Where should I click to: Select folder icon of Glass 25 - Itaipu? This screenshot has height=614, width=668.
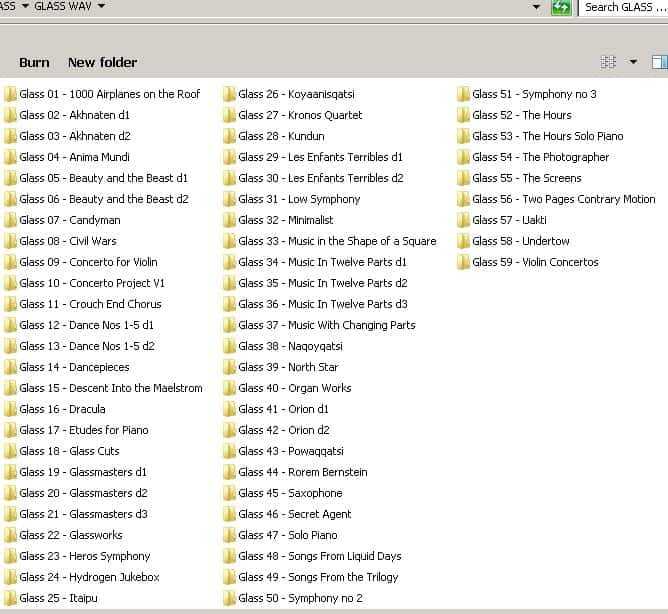tap(10, 598)
